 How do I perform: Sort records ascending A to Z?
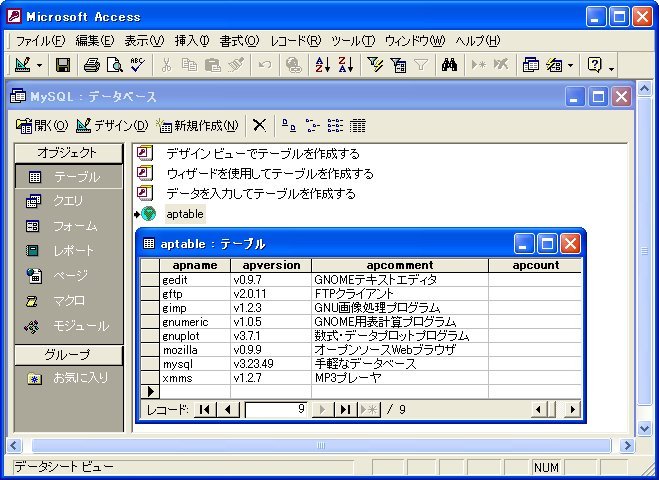[x=322, y=65]
